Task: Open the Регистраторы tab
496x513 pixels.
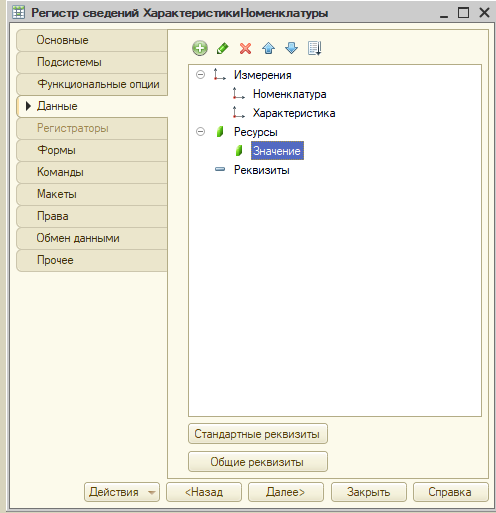Action: 92,128
